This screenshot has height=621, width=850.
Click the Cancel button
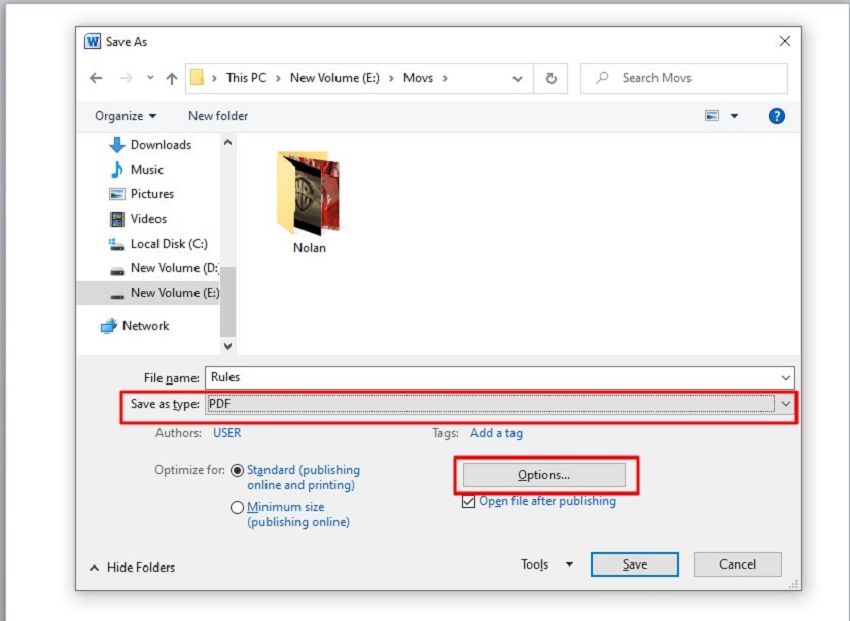click(737, 565)
